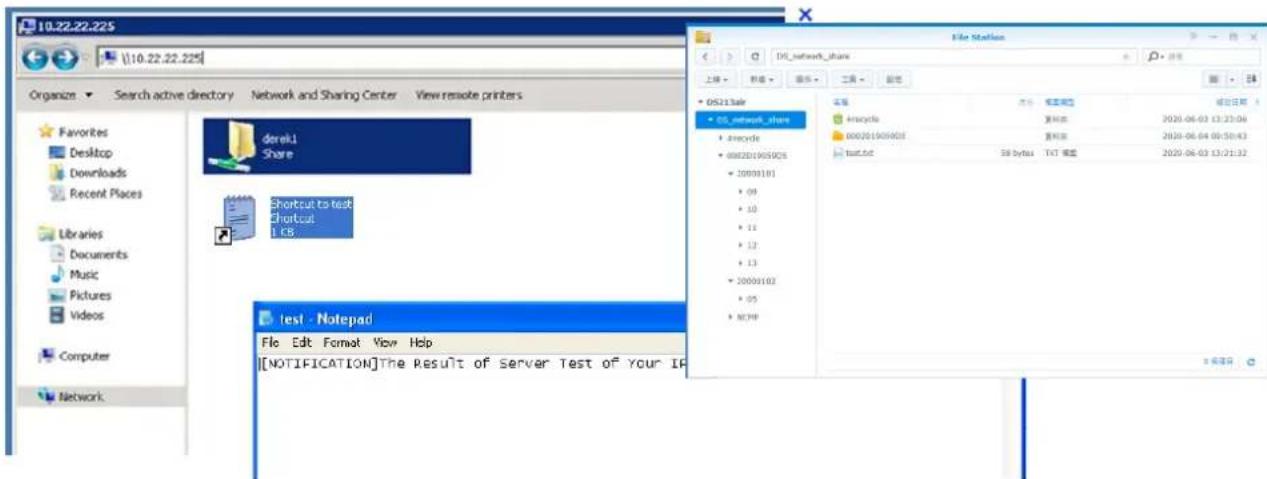Open Pictures library
The height and width of the screenshot is (479, 1267).
click(x=80, y=295)
